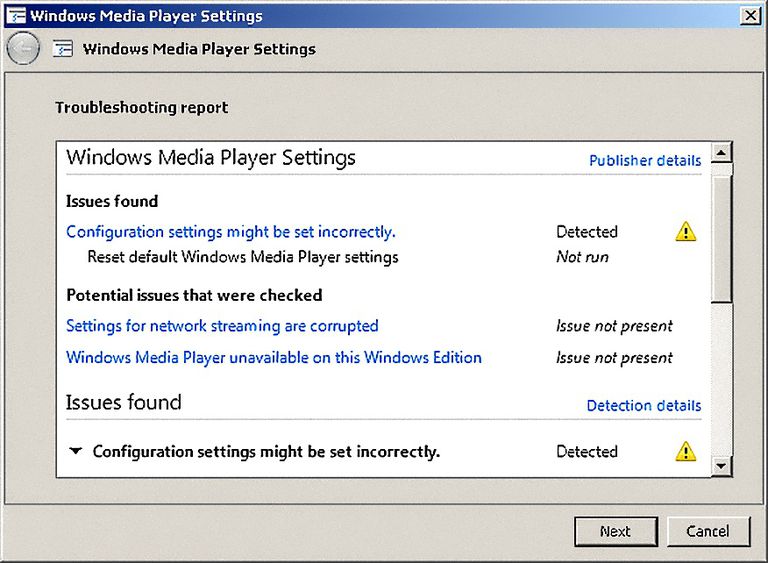Image resolution: width=768 pixels, height=563 pixels.
Task: Click the Cancel button
Action: (x=708, y=531)
